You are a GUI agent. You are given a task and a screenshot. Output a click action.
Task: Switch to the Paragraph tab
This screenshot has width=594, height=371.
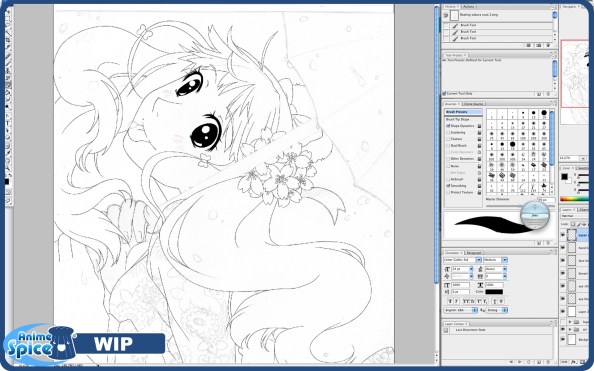tap(474, 253)
